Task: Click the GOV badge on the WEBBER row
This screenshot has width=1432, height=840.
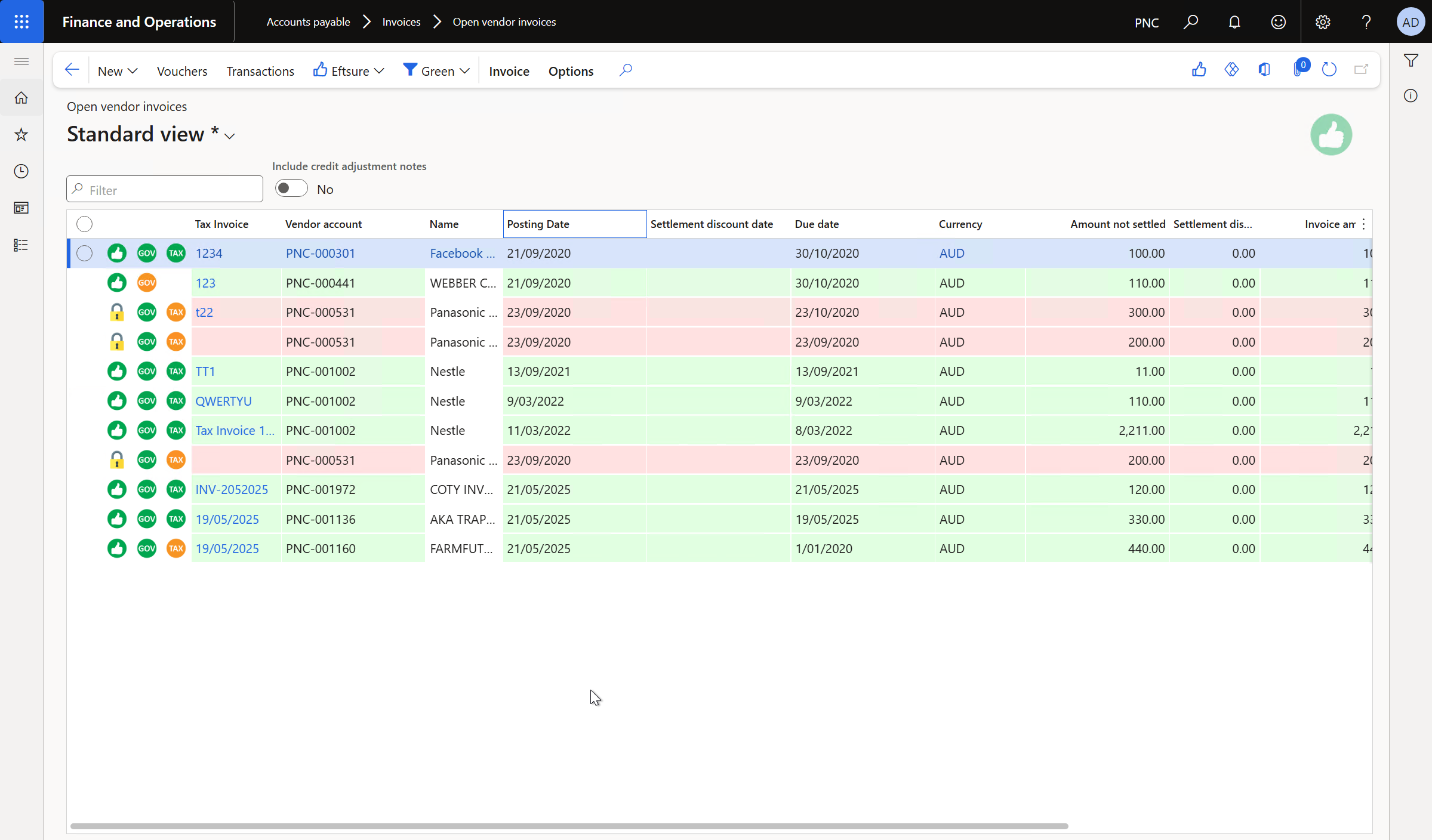Action: (x=146, y=282)
